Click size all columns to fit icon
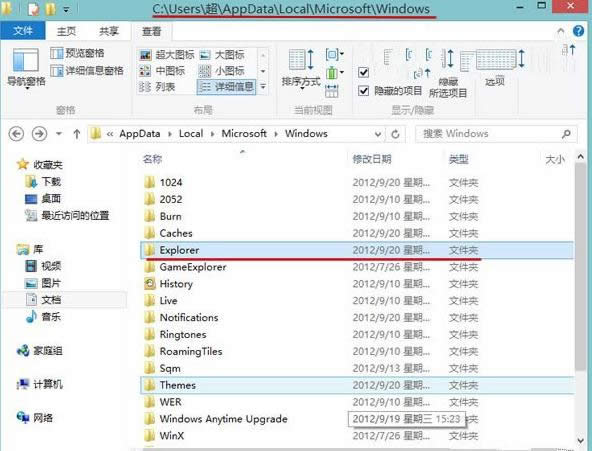 point(331,91)
